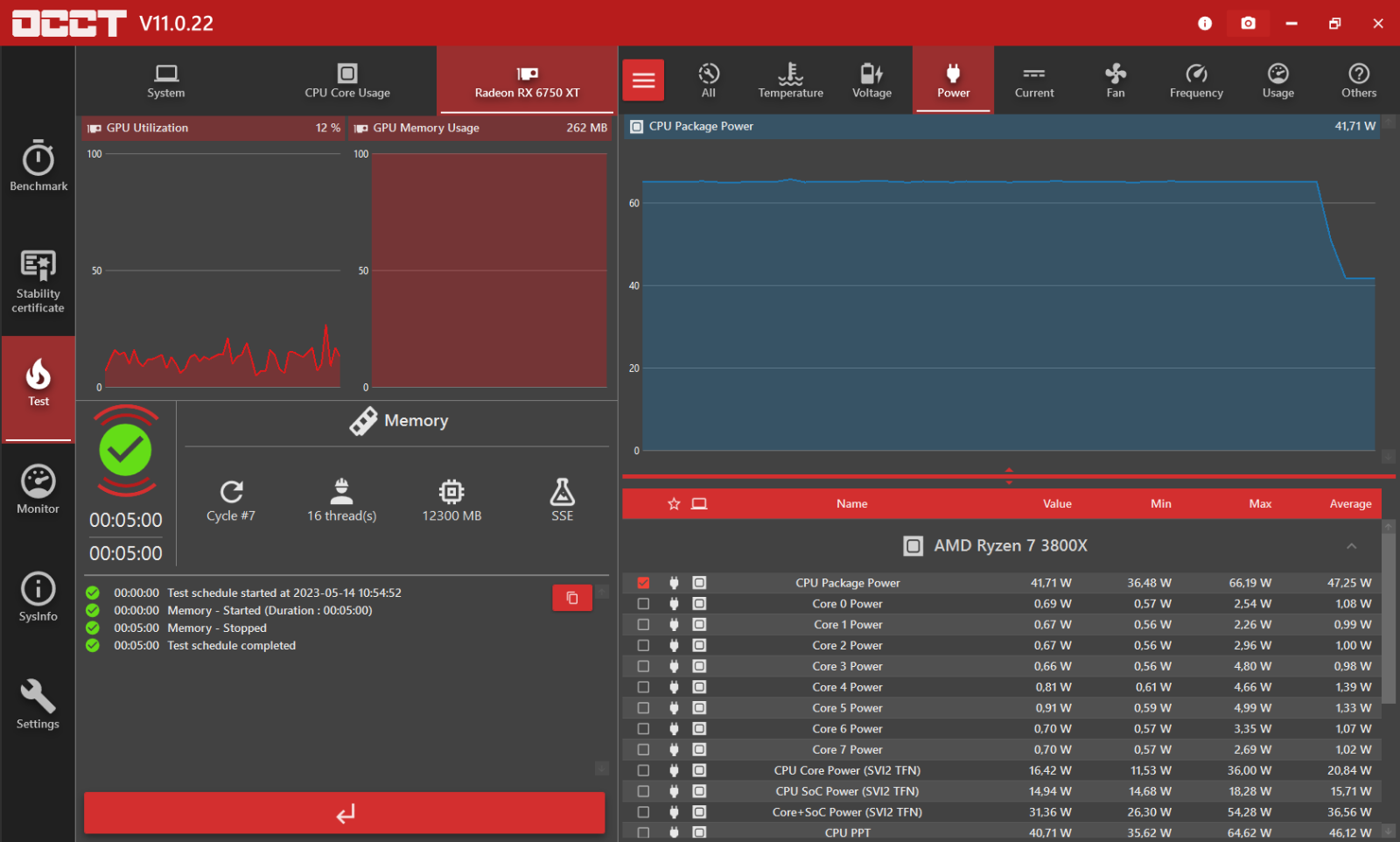Click the CPU Package Power graph header
This screenshot has height=842, width=1400.
click(x=1003, y=126)
